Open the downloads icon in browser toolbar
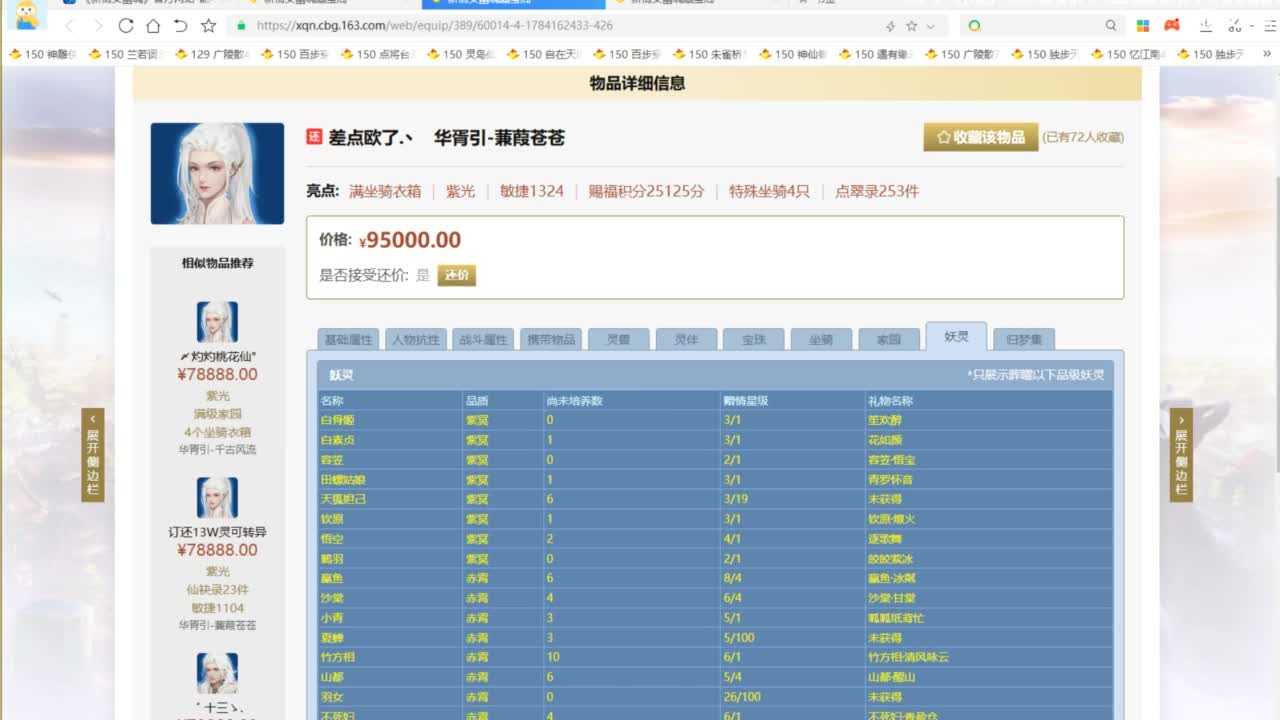Screen dimensions: 1280x720 (x=1206, y=26)
